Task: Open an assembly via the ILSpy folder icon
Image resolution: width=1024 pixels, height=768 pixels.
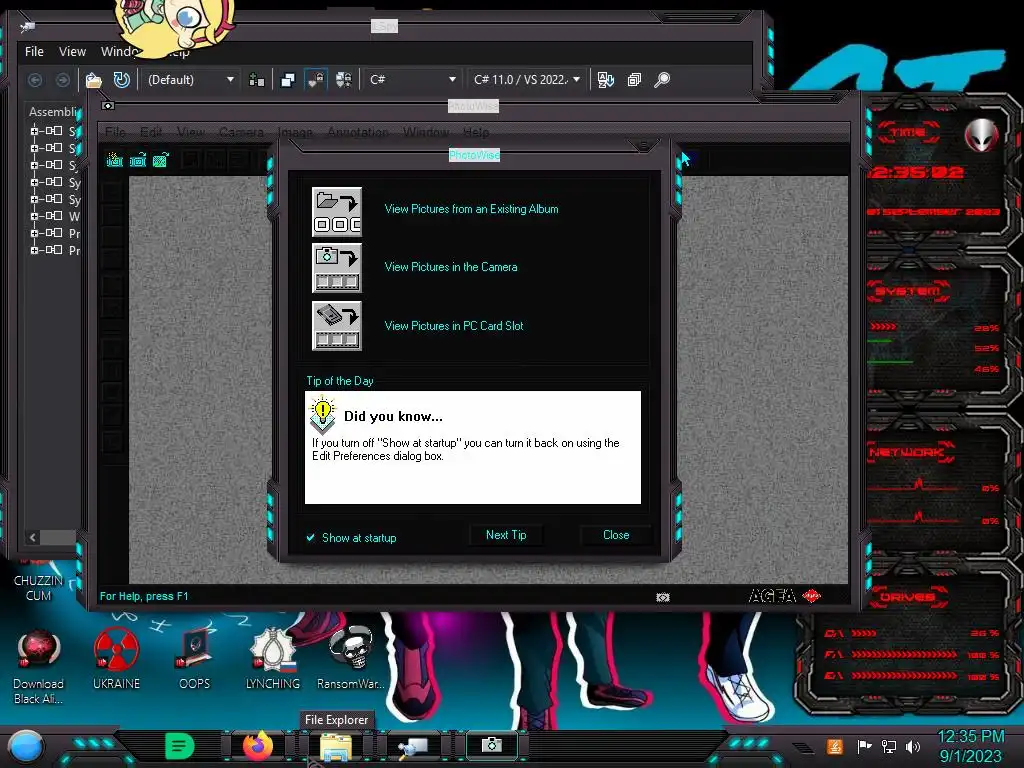Action: [x=93, y=80]
